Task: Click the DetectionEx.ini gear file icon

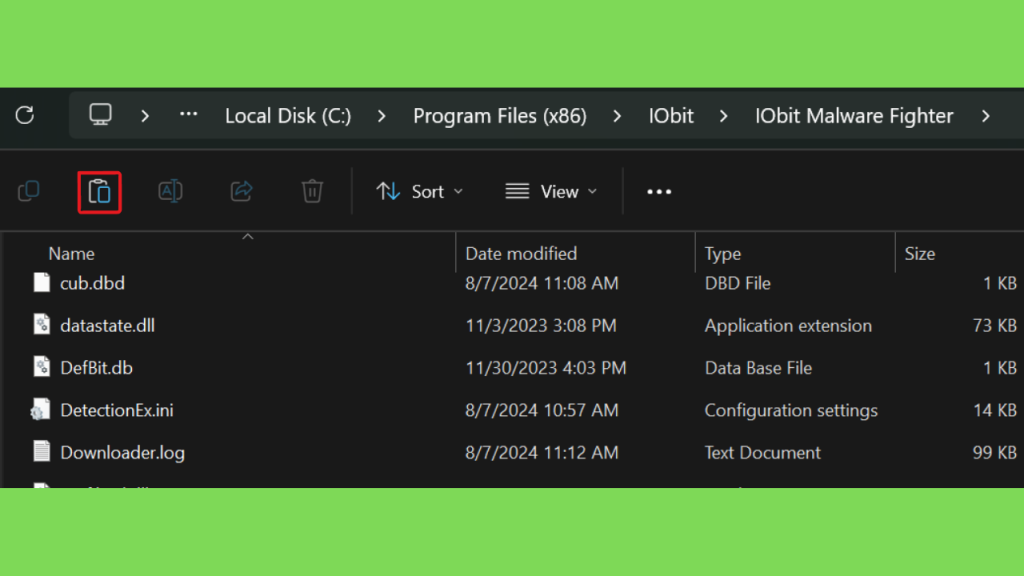Action: pyautogui.click(x=40, y=409)
